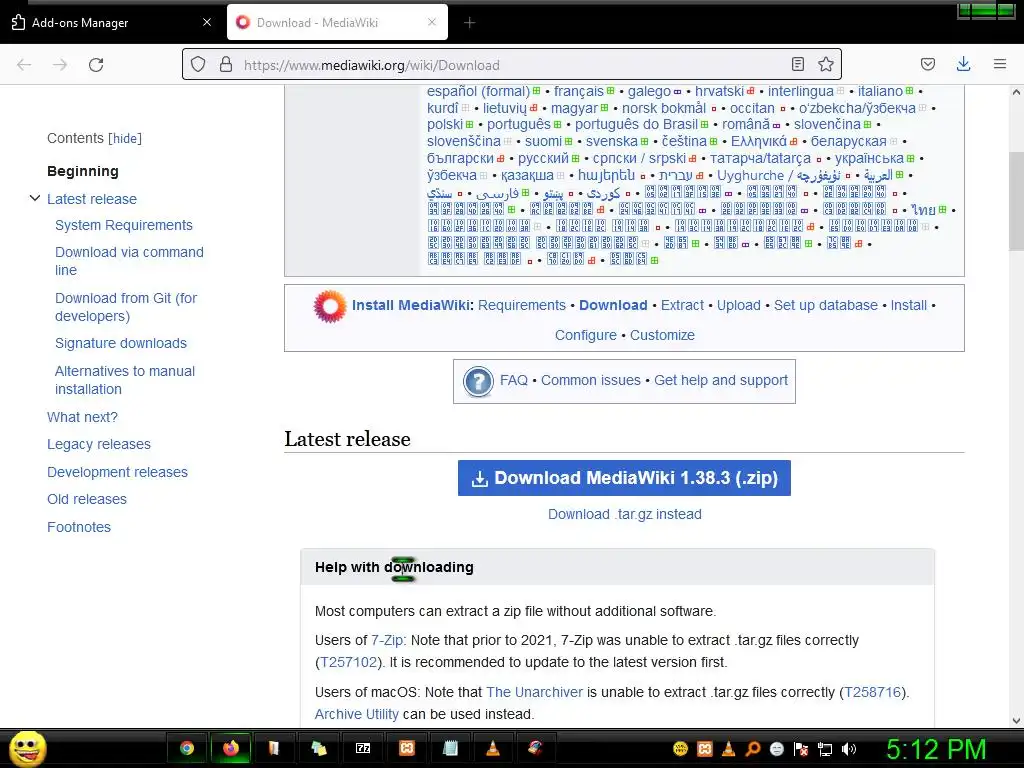Open the 7-Zip taskbar icon
The image size is (1024, 768).
tap(362, 748)
